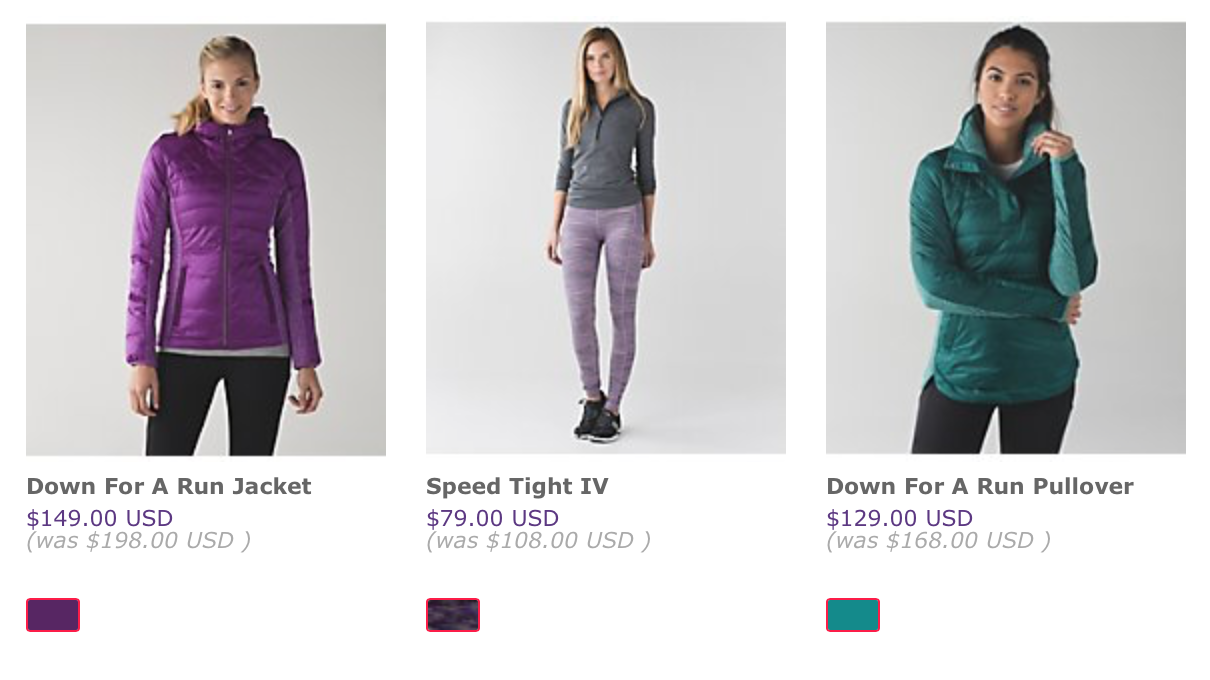Click the $79.00 USD sale price
This screenshot has width=1210, height=680.
(493, 519)
